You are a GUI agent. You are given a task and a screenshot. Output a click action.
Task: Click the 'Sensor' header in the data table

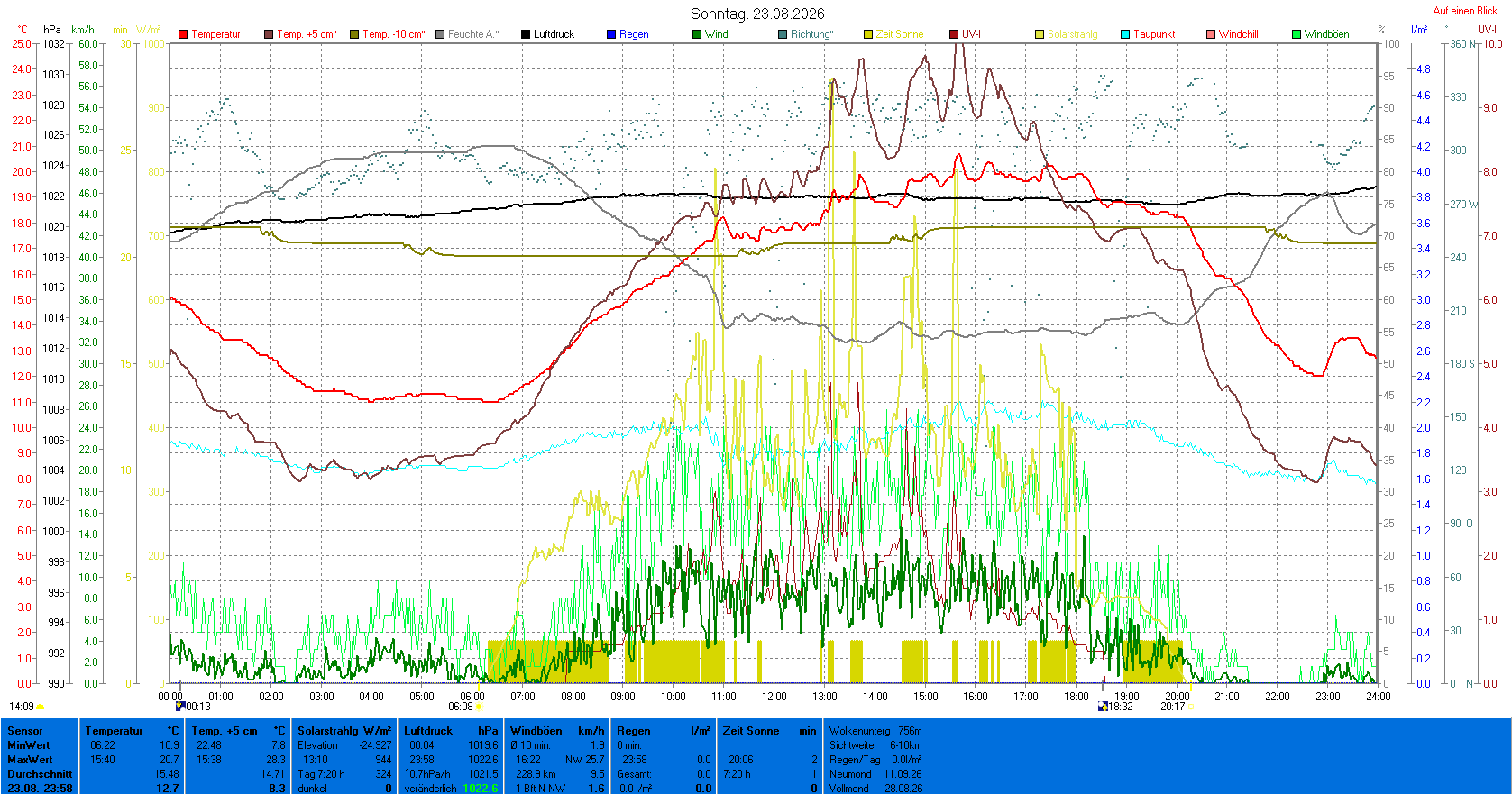(24, 731)
